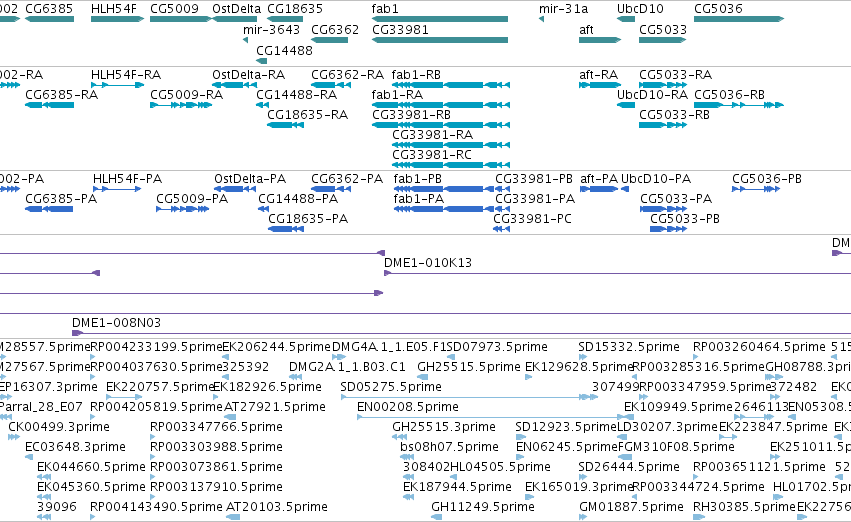Open the CG5033-RA transcript label

pyautogui.click(x=675, y=74)
